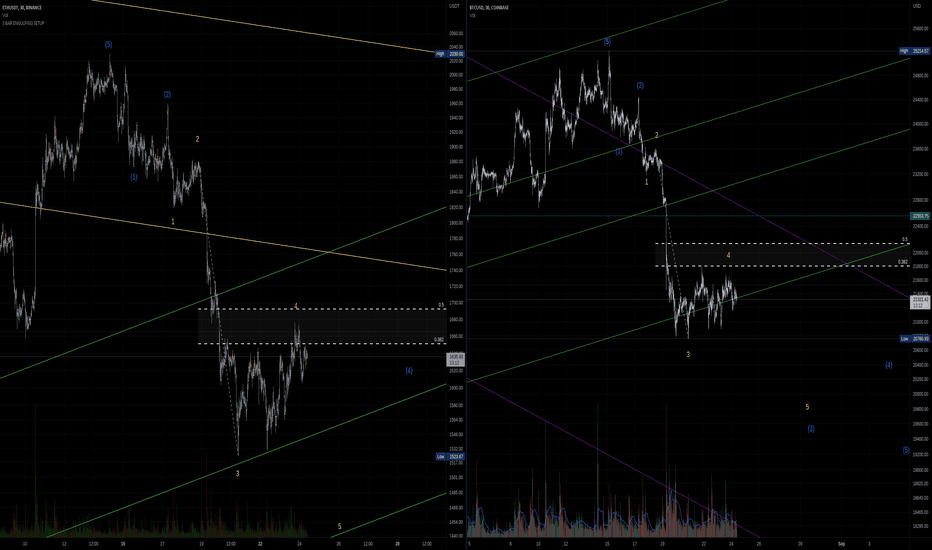The width and height of the screenshot is (932, 550).
Task: Click Sep label on BTC time axis
Action: 841,543
